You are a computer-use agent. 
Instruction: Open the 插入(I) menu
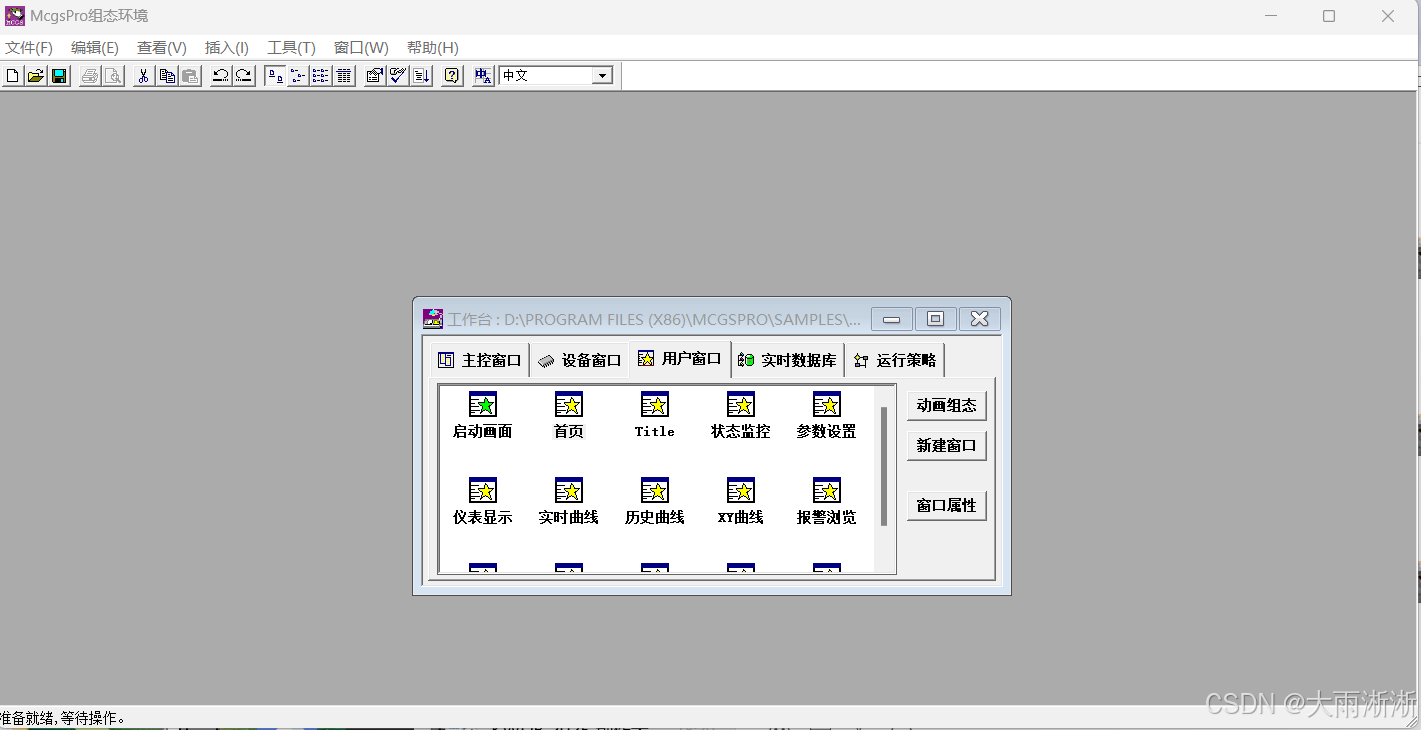click(x=227, y=48)
